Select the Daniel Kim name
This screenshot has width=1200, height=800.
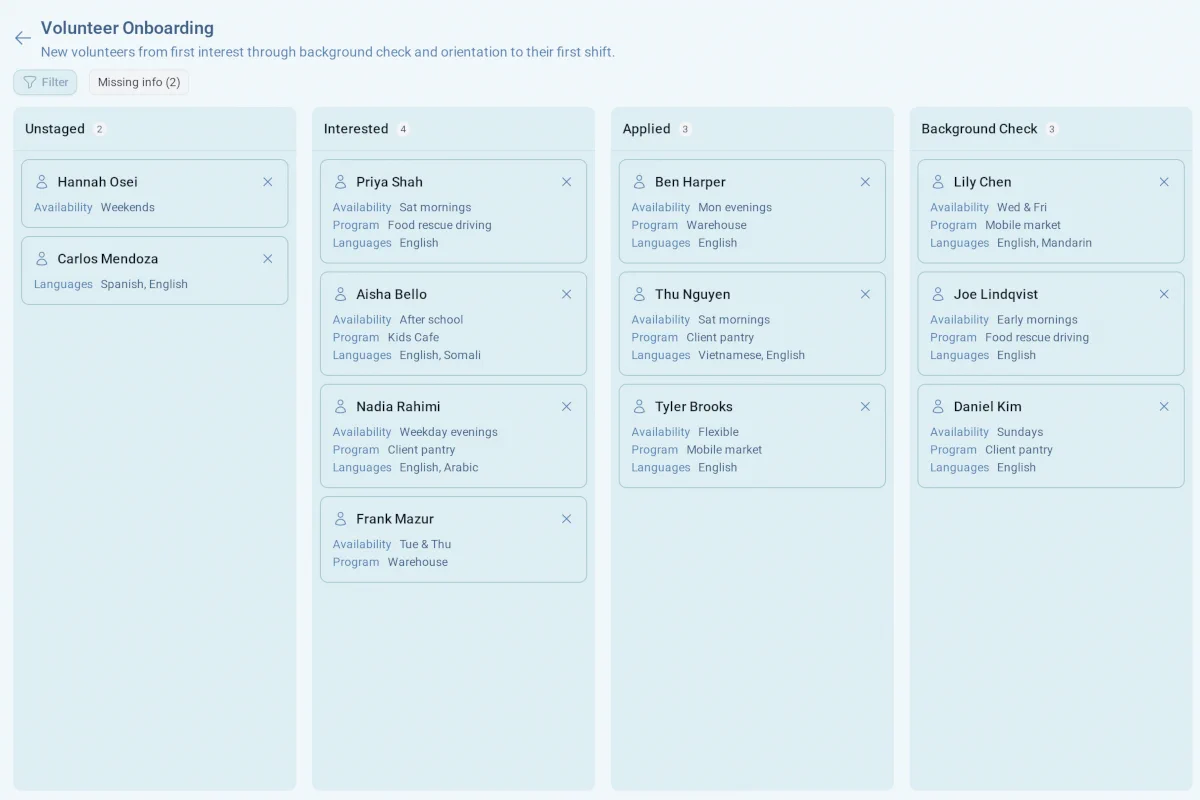(988, 407)
